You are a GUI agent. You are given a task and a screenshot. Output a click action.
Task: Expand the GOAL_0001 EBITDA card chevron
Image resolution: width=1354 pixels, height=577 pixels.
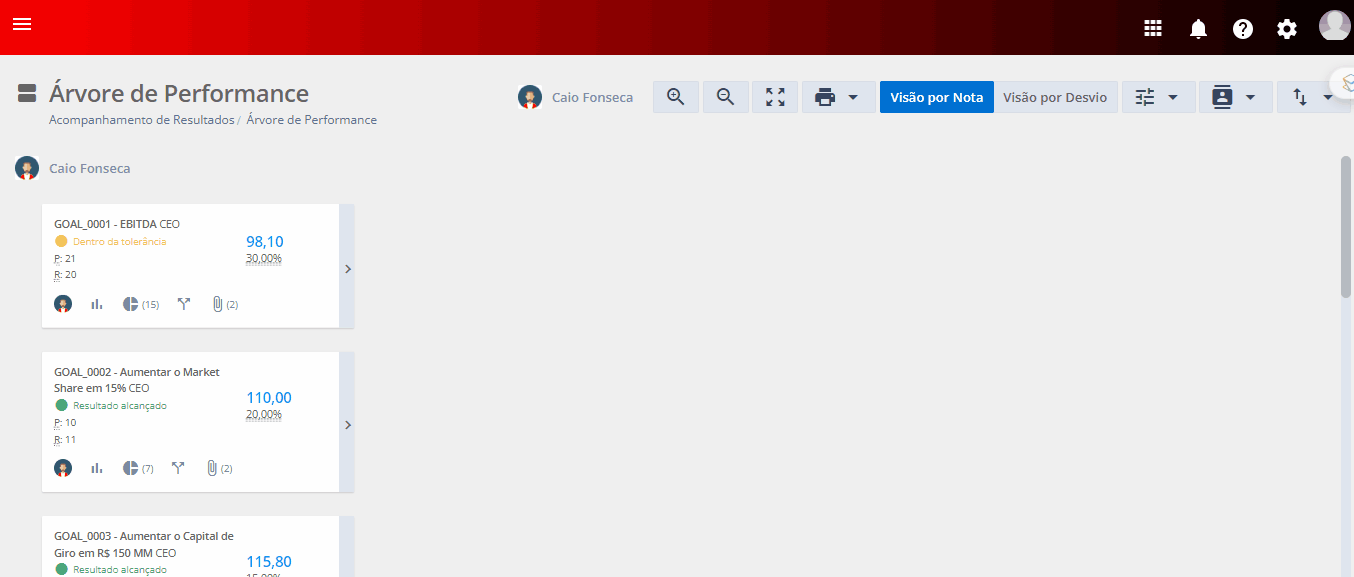347,268
